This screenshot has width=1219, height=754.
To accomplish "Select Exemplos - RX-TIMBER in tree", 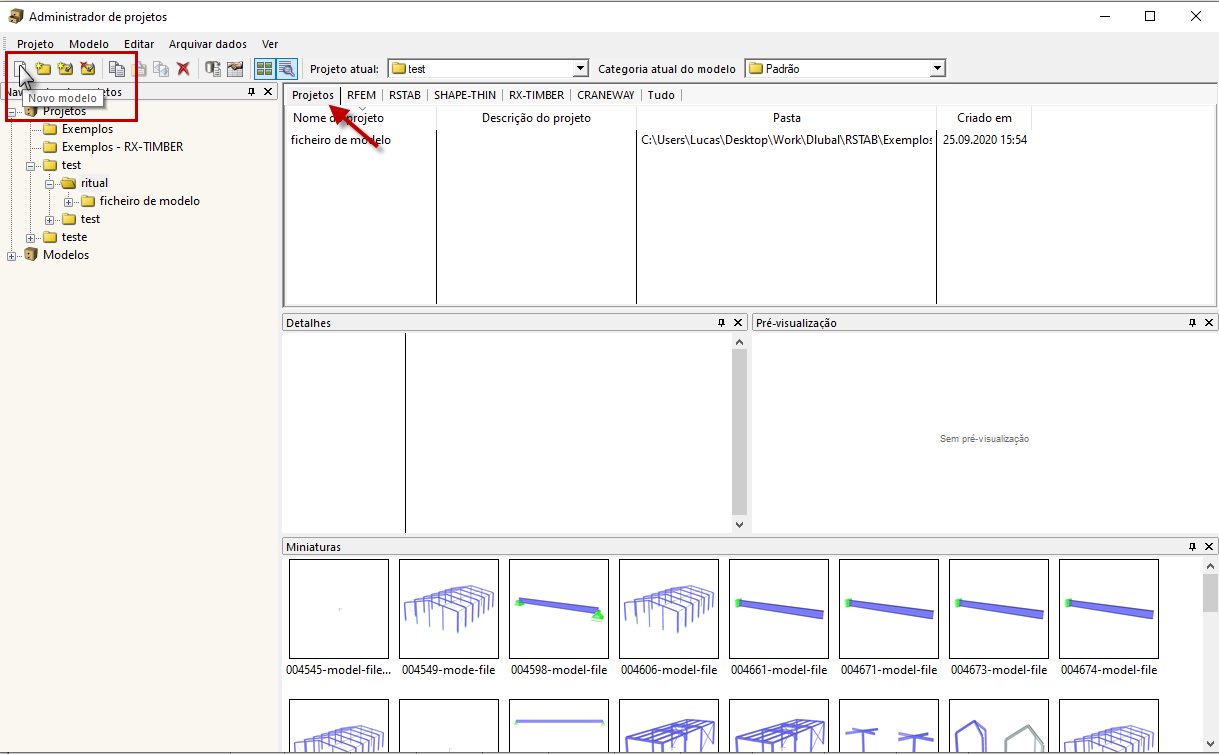I will pos(122,147).
